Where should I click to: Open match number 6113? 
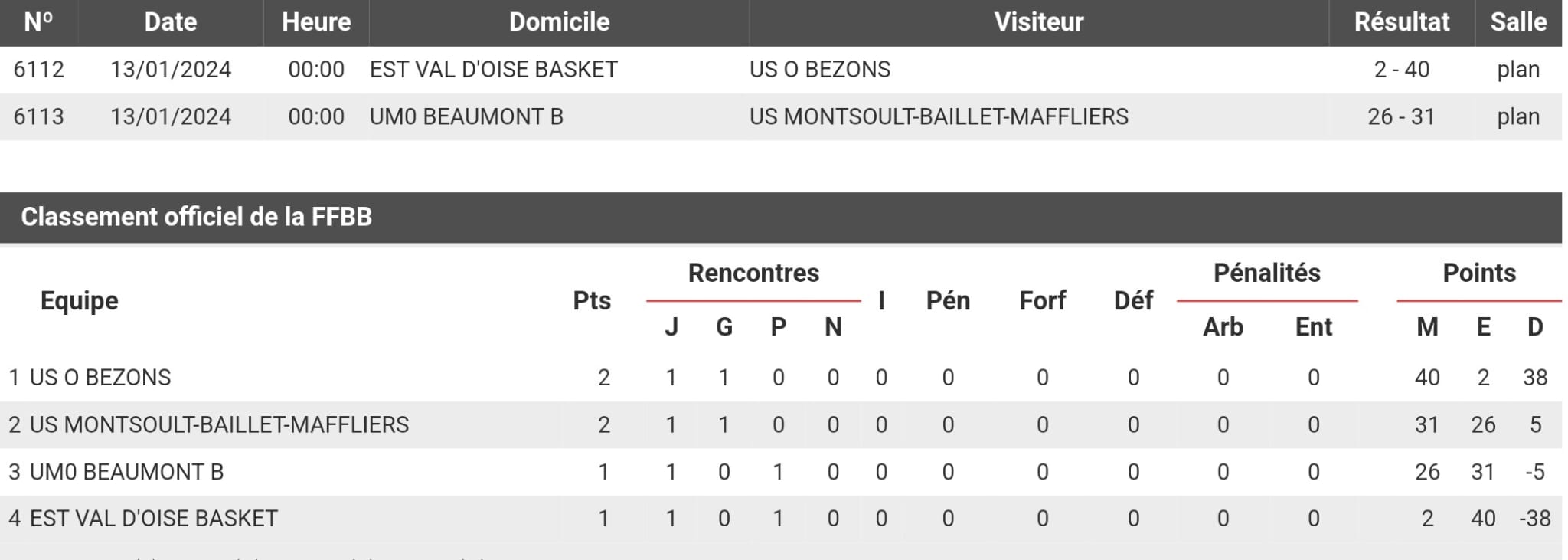tap(39, 116)
